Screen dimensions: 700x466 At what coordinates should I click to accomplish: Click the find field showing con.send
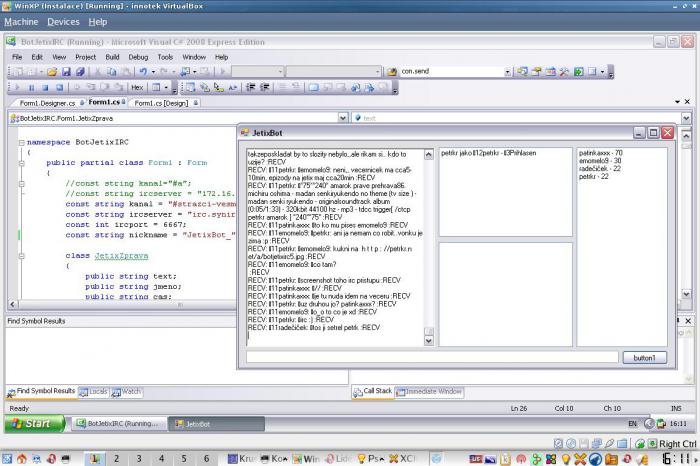click(451, 71)
